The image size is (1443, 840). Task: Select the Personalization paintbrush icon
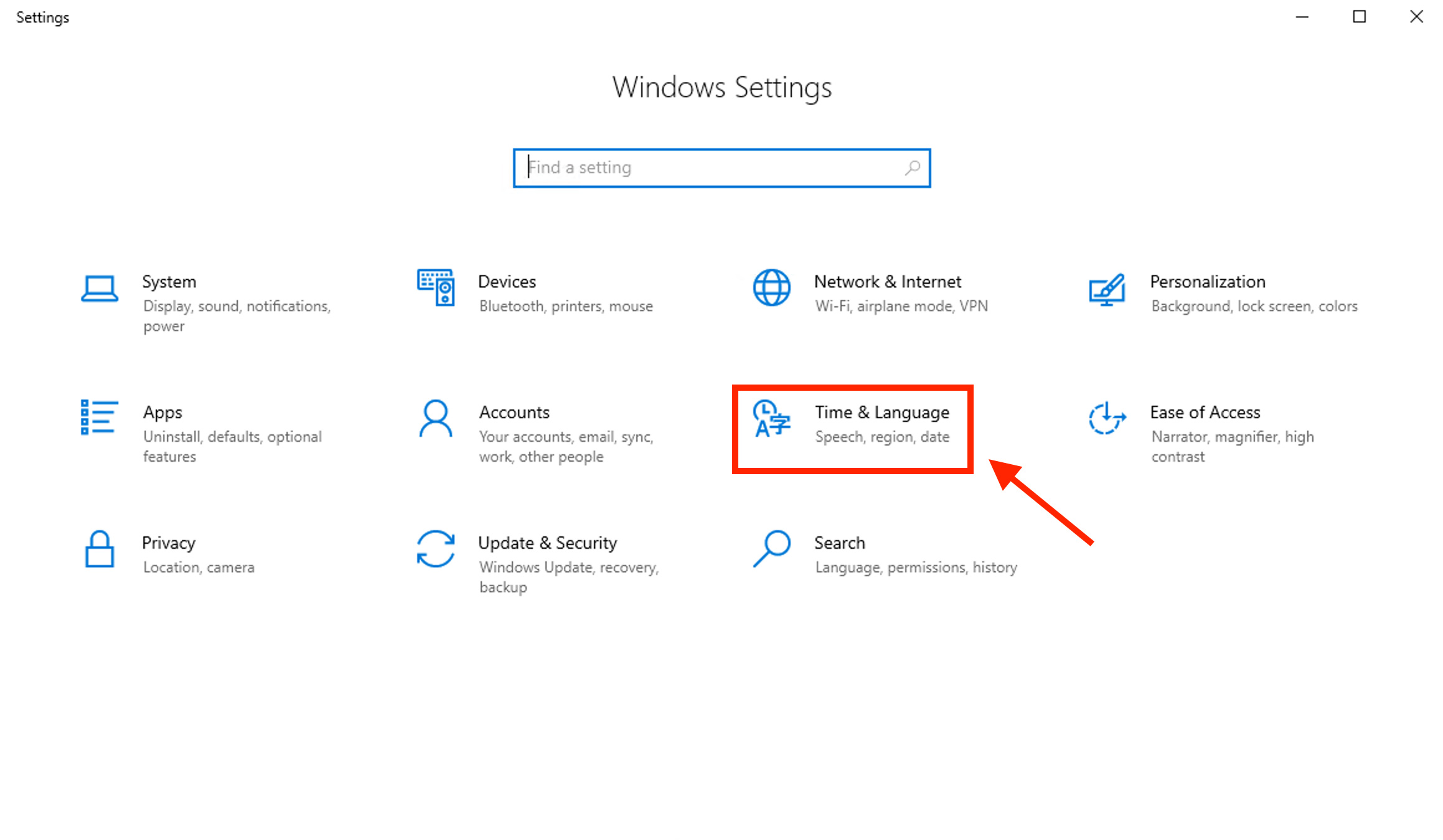tap(1107, 289)
